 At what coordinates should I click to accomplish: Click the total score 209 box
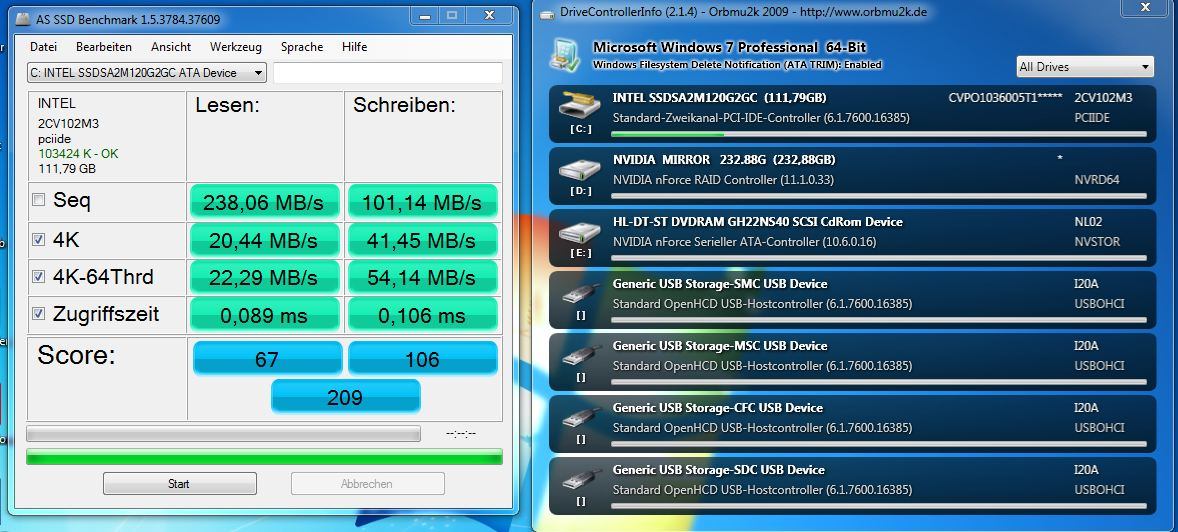pos(345,397)
